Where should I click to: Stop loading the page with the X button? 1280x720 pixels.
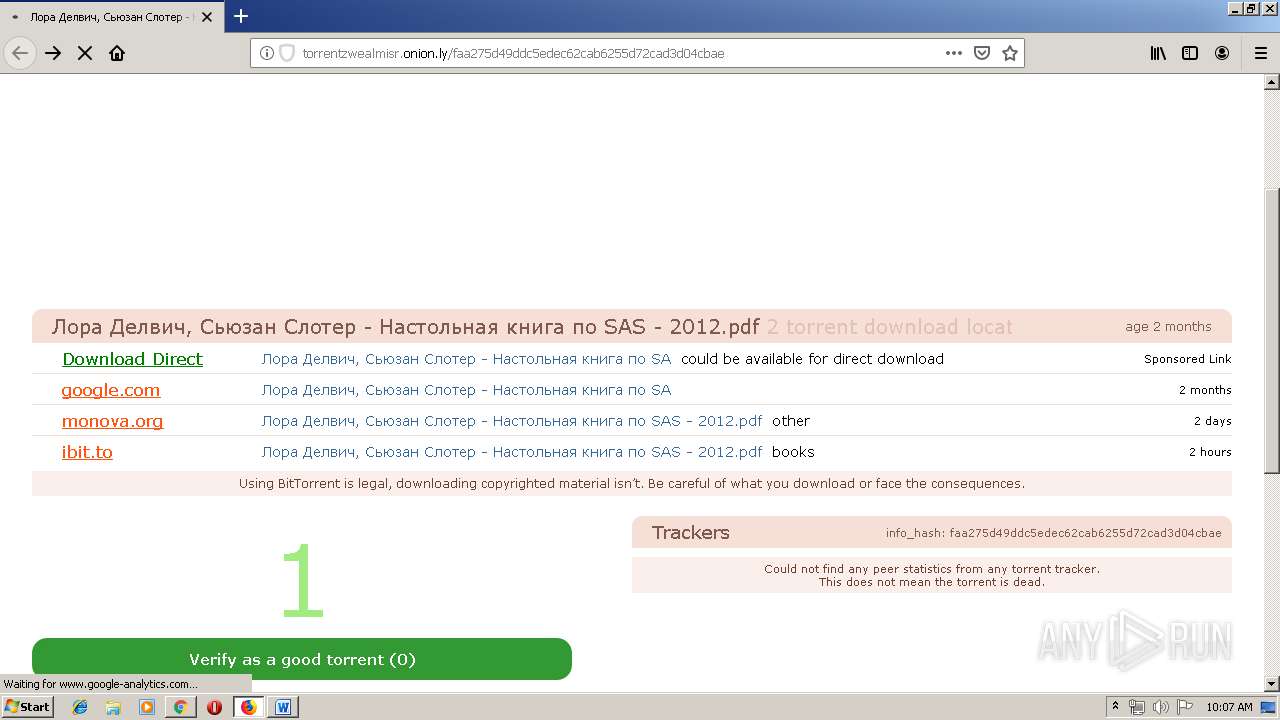(x=85, y=53)
